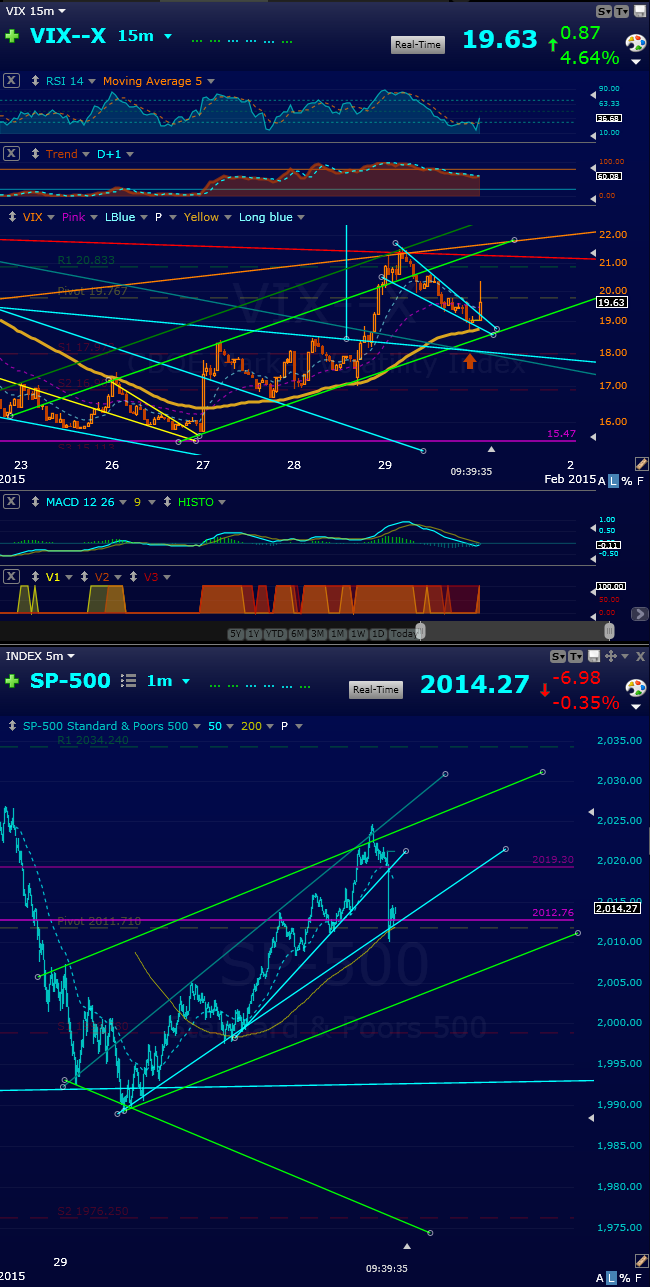Select the Today time range
Screen dimensions: 650x1287
[x=403, y=633]
